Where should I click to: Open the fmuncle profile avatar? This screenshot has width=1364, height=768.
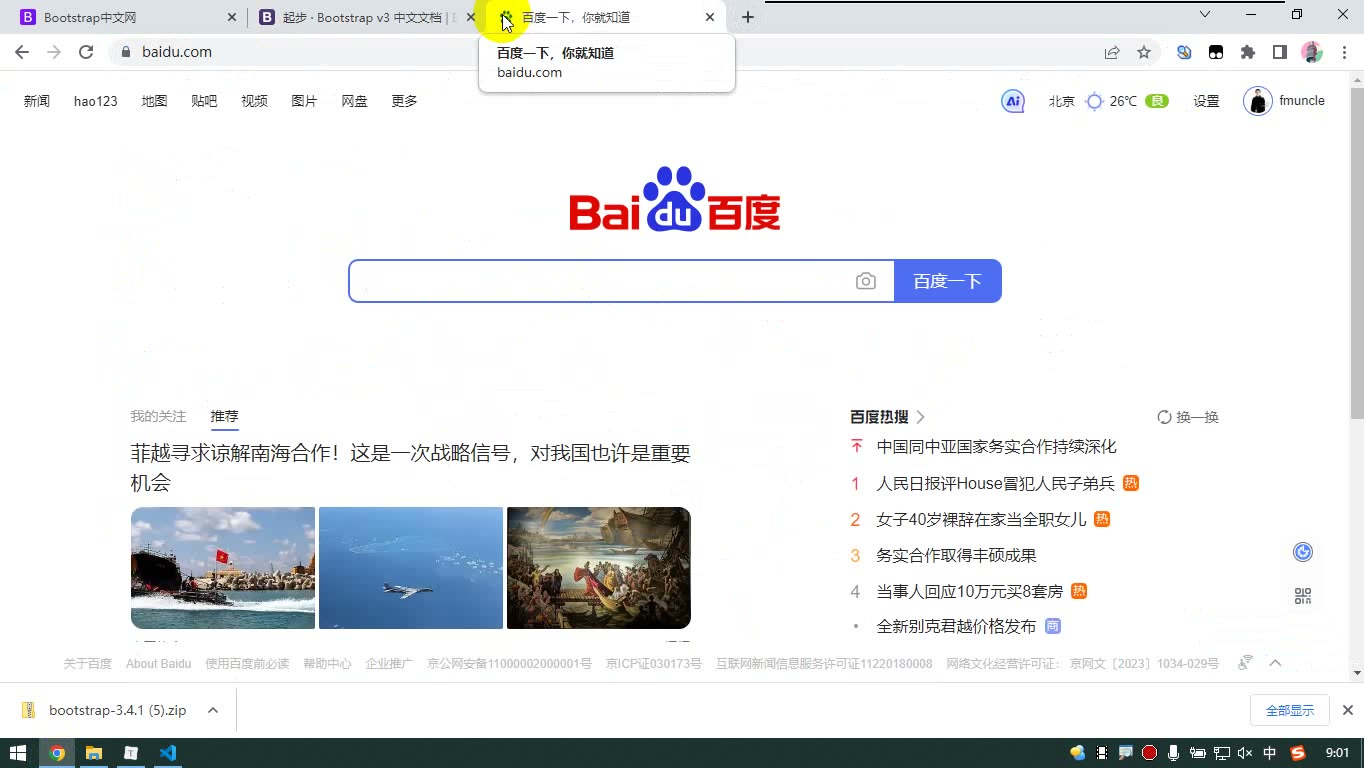tap(1257, 101)
